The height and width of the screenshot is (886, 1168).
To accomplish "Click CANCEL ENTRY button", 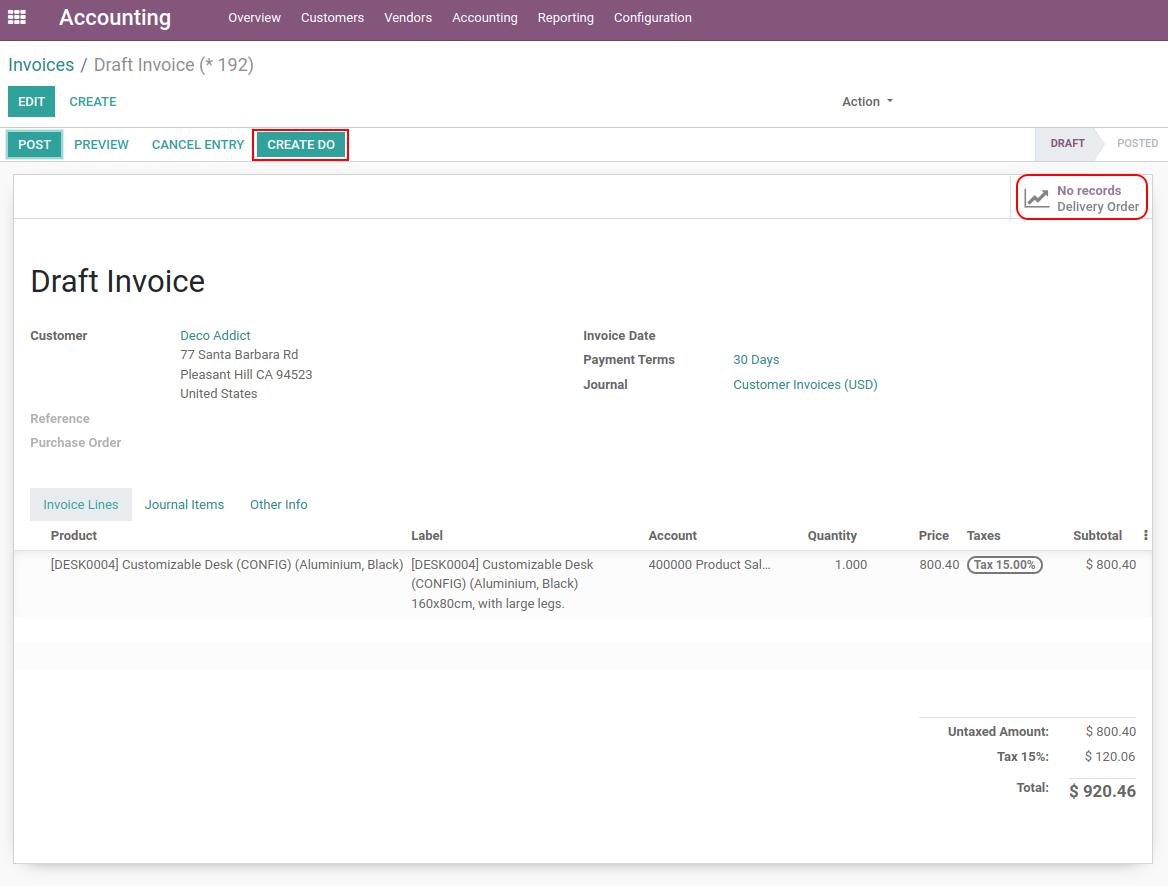I will point(198,145).
